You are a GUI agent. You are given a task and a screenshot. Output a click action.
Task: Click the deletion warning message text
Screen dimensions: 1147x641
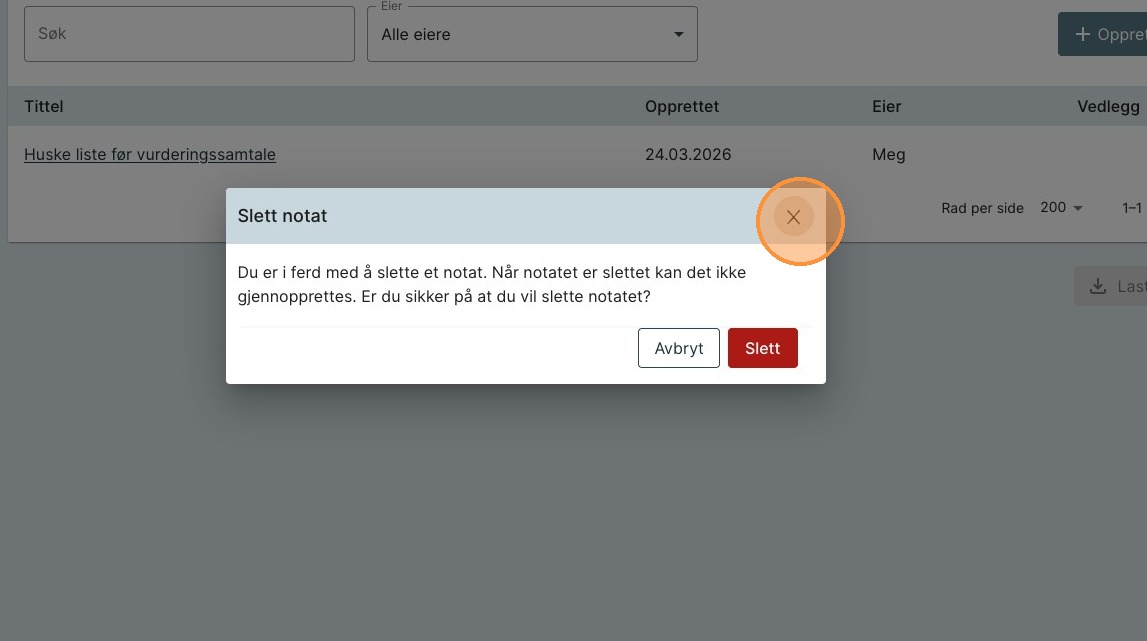(x=492, y=284)
